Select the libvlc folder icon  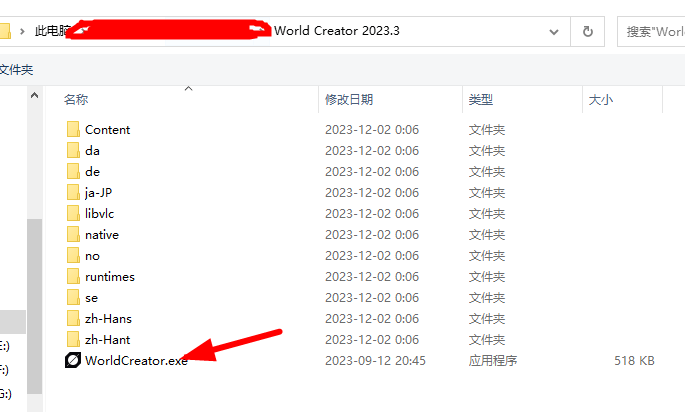[x=73, y=214]
